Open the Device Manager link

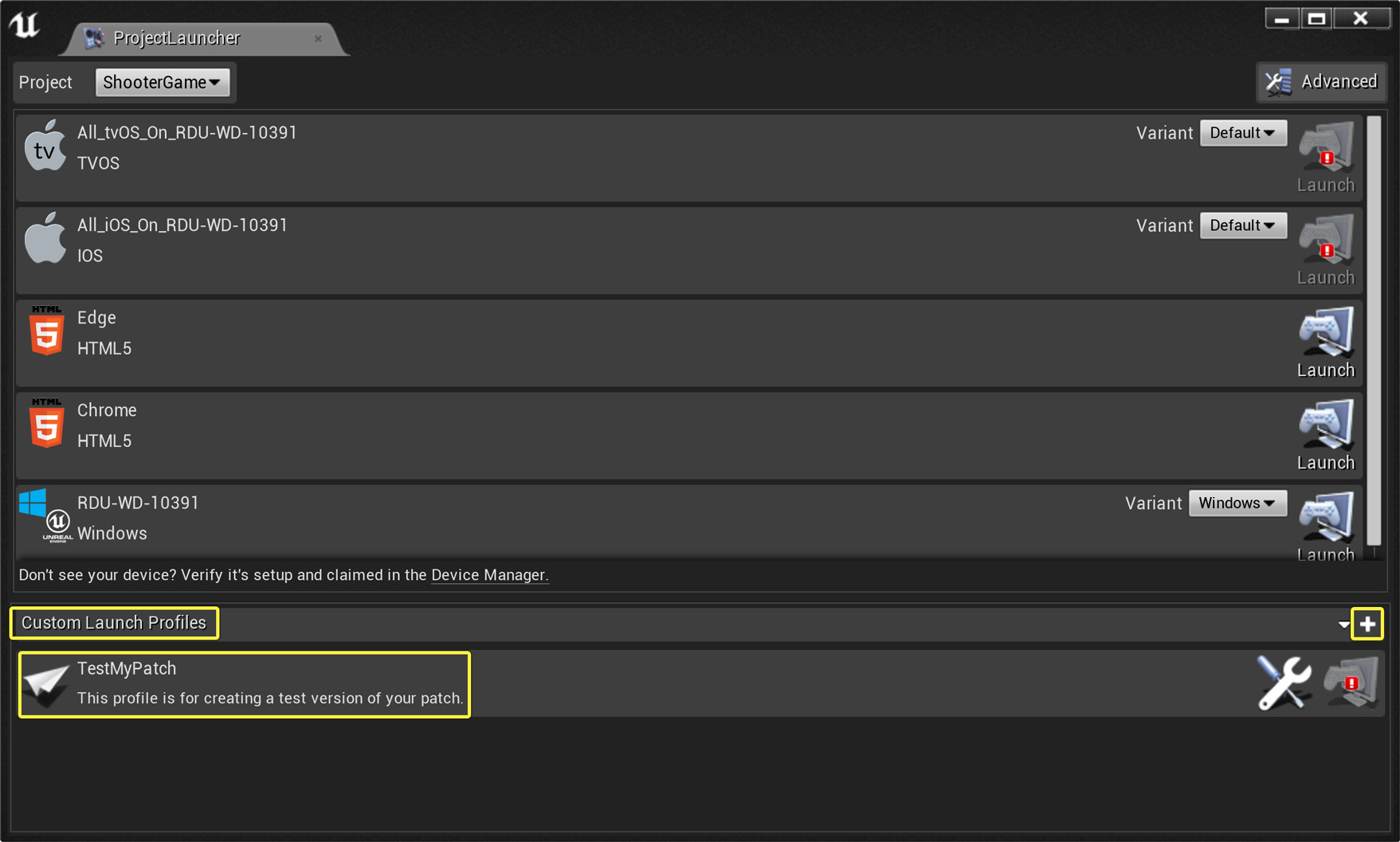coord(488,575)
